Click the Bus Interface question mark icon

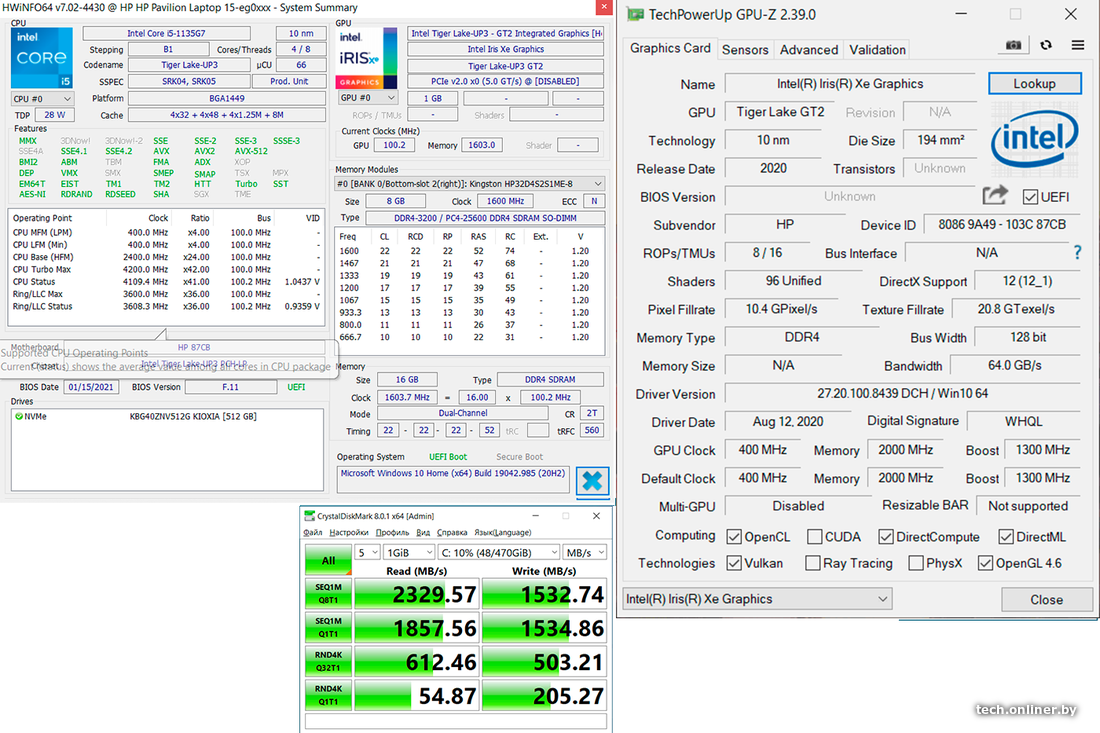click(1077, 253)
